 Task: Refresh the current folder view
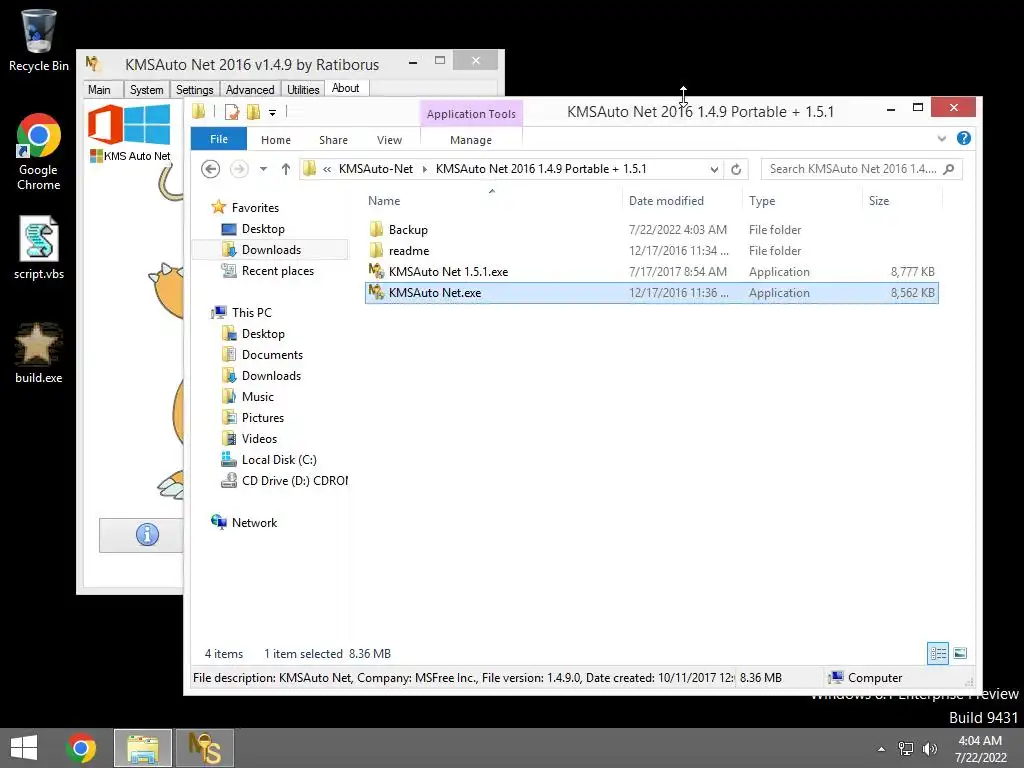pyautogui.click(x=736, y=169)
